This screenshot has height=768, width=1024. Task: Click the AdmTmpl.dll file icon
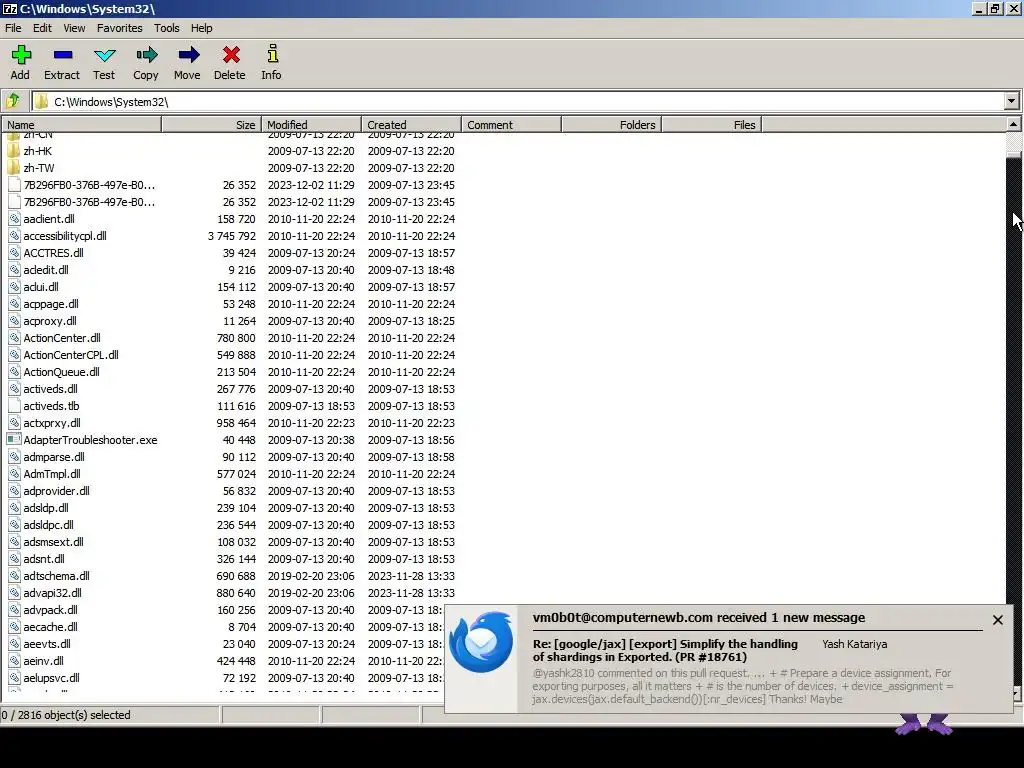coord(14,473)
